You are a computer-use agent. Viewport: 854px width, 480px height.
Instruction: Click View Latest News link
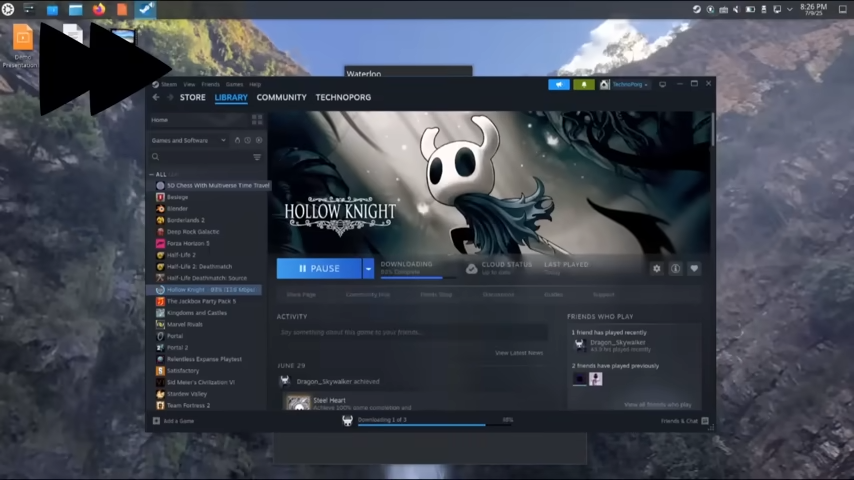(518, 353)
